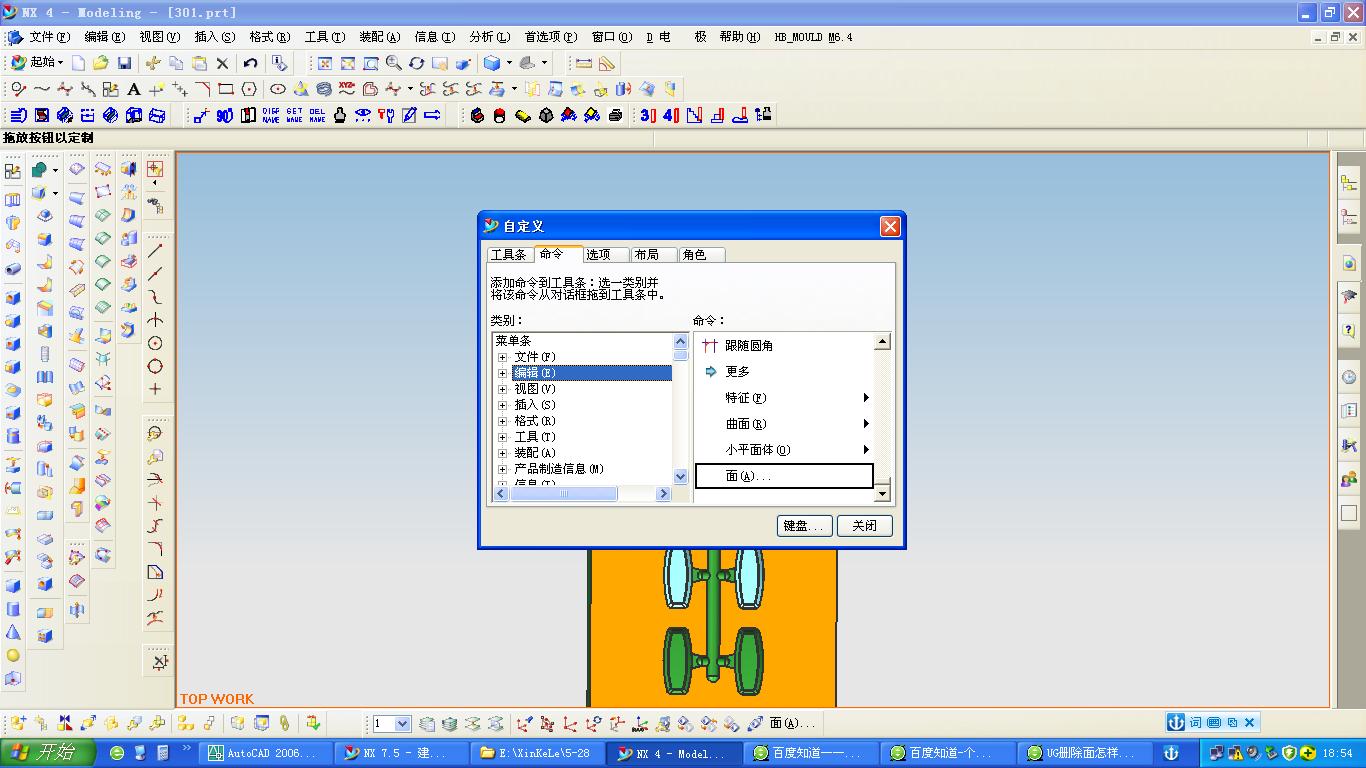Expand the 产品制造信息(M) category node

[x=503, y=469]
